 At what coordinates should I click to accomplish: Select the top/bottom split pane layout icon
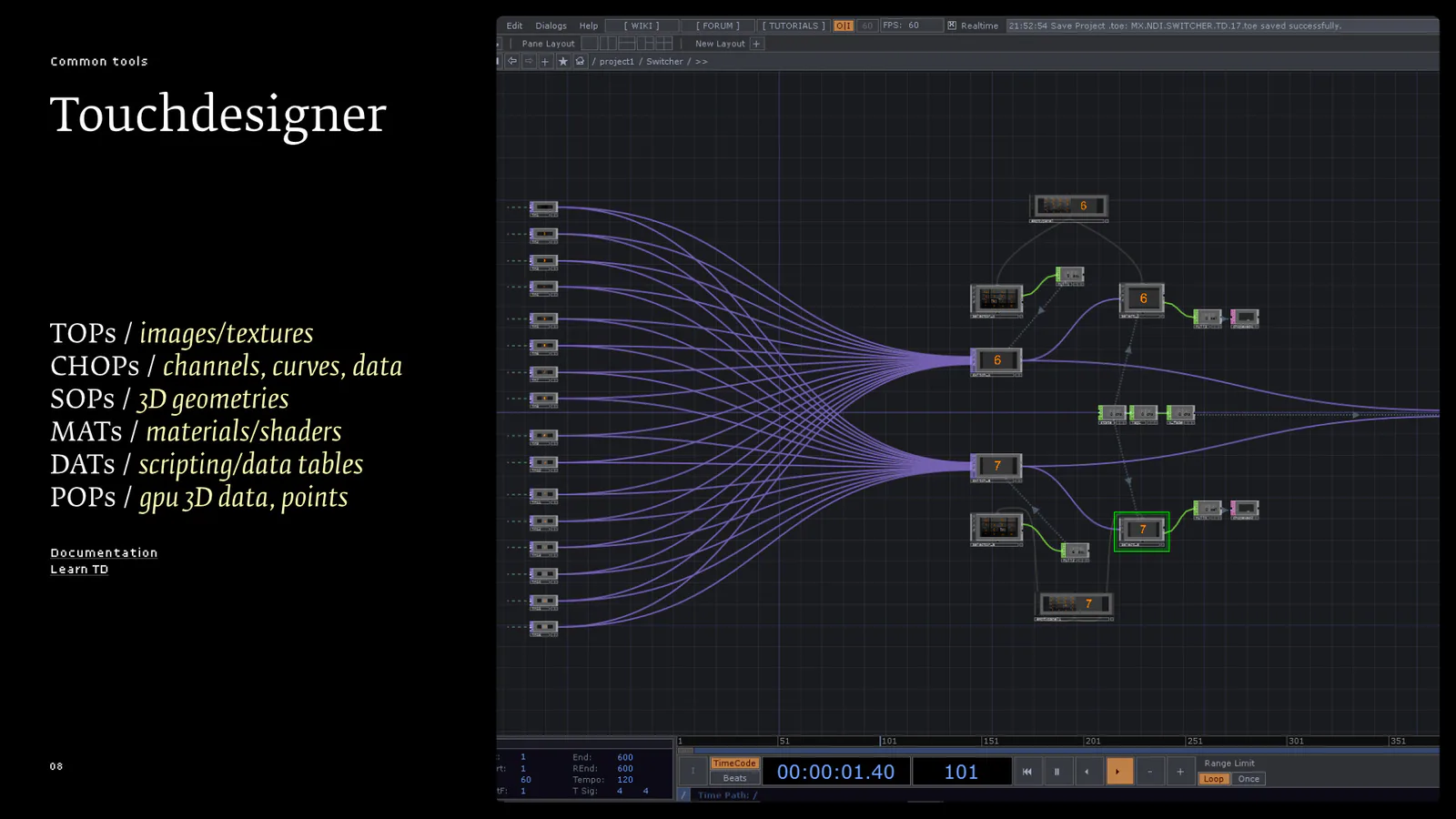click(626, 43)
